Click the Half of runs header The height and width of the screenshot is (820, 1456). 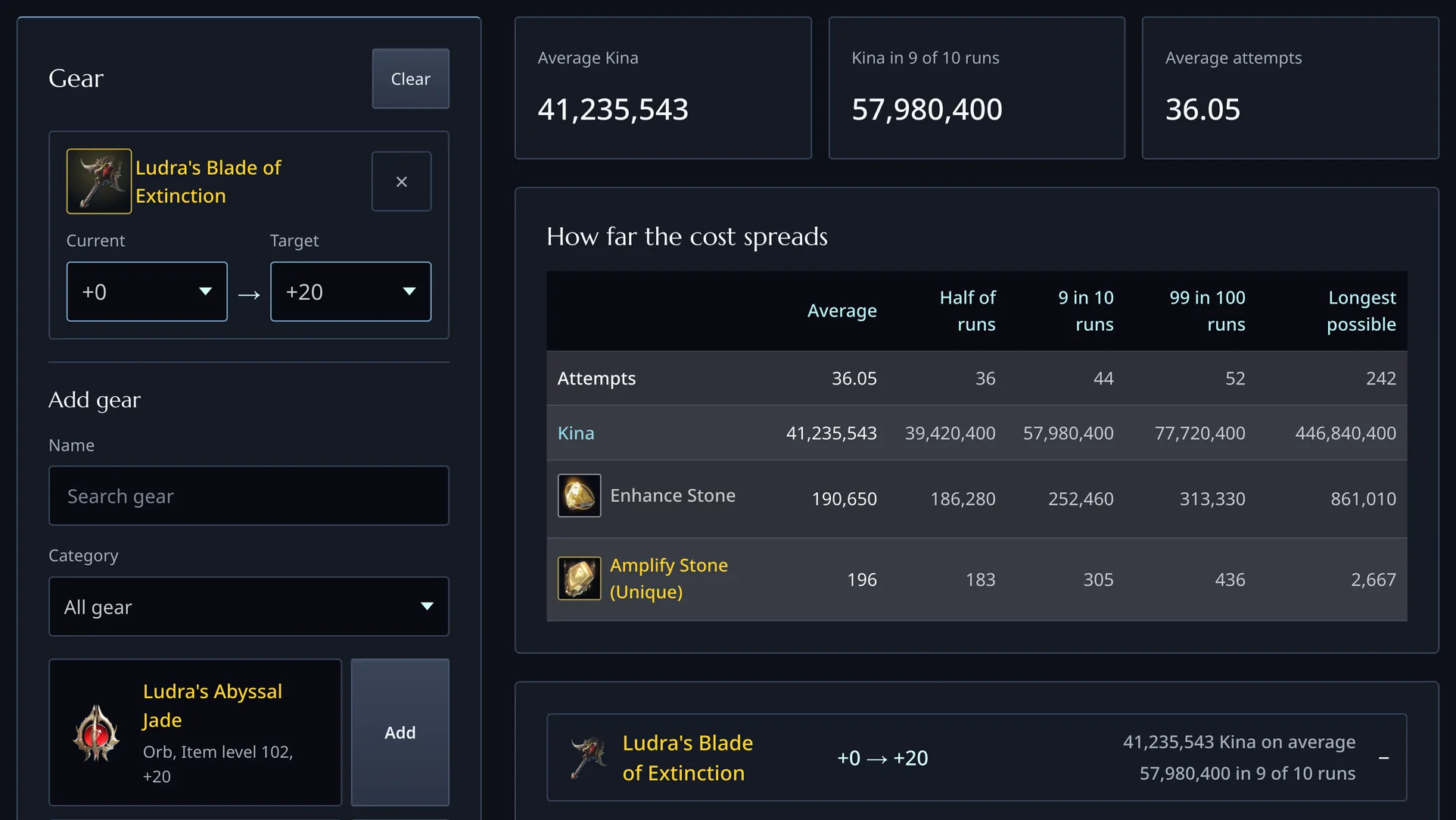pyautogui.click(x=967, y=310)
